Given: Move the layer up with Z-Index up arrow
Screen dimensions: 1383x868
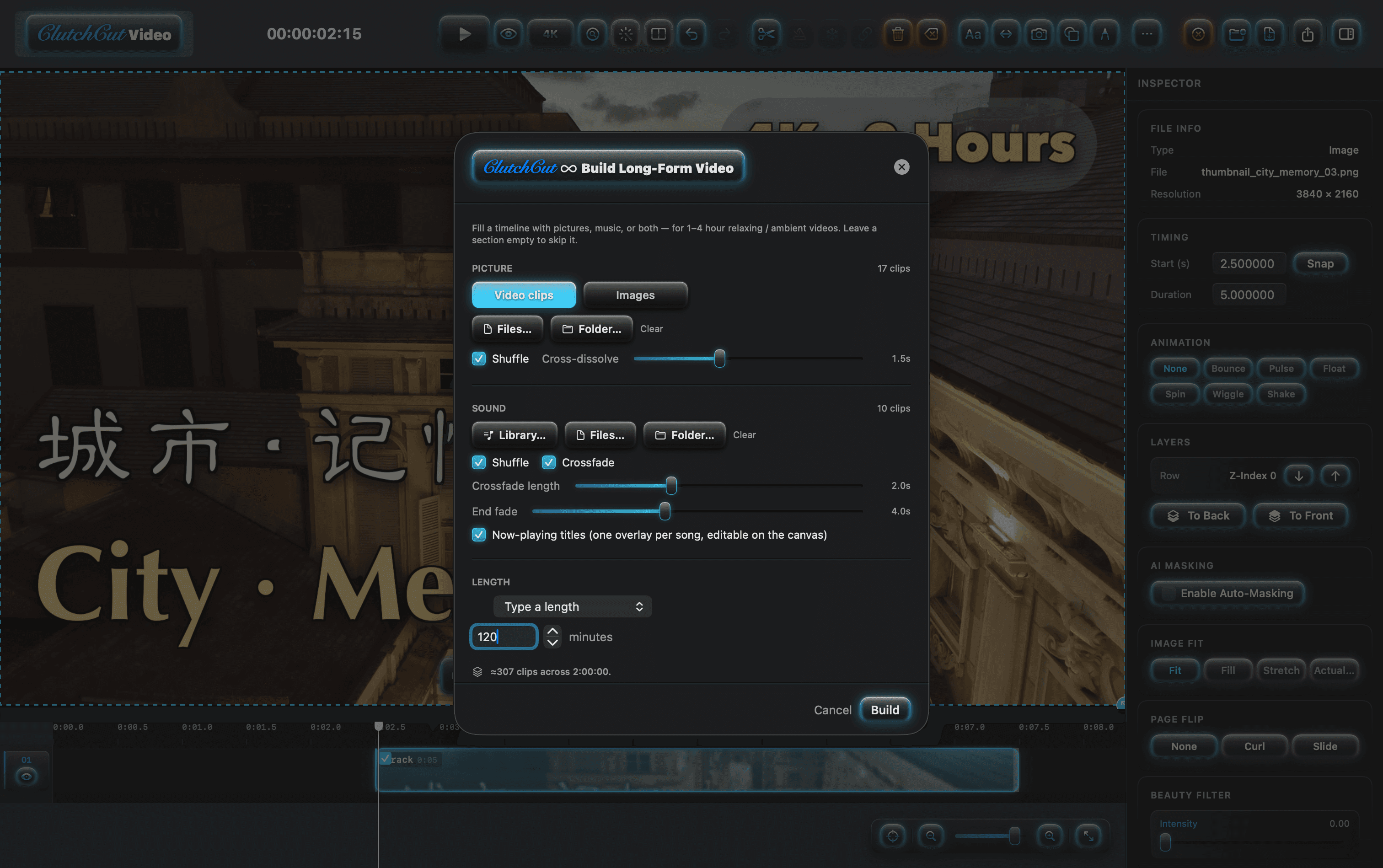Looking at the screenshot, I should [1335, 476].
